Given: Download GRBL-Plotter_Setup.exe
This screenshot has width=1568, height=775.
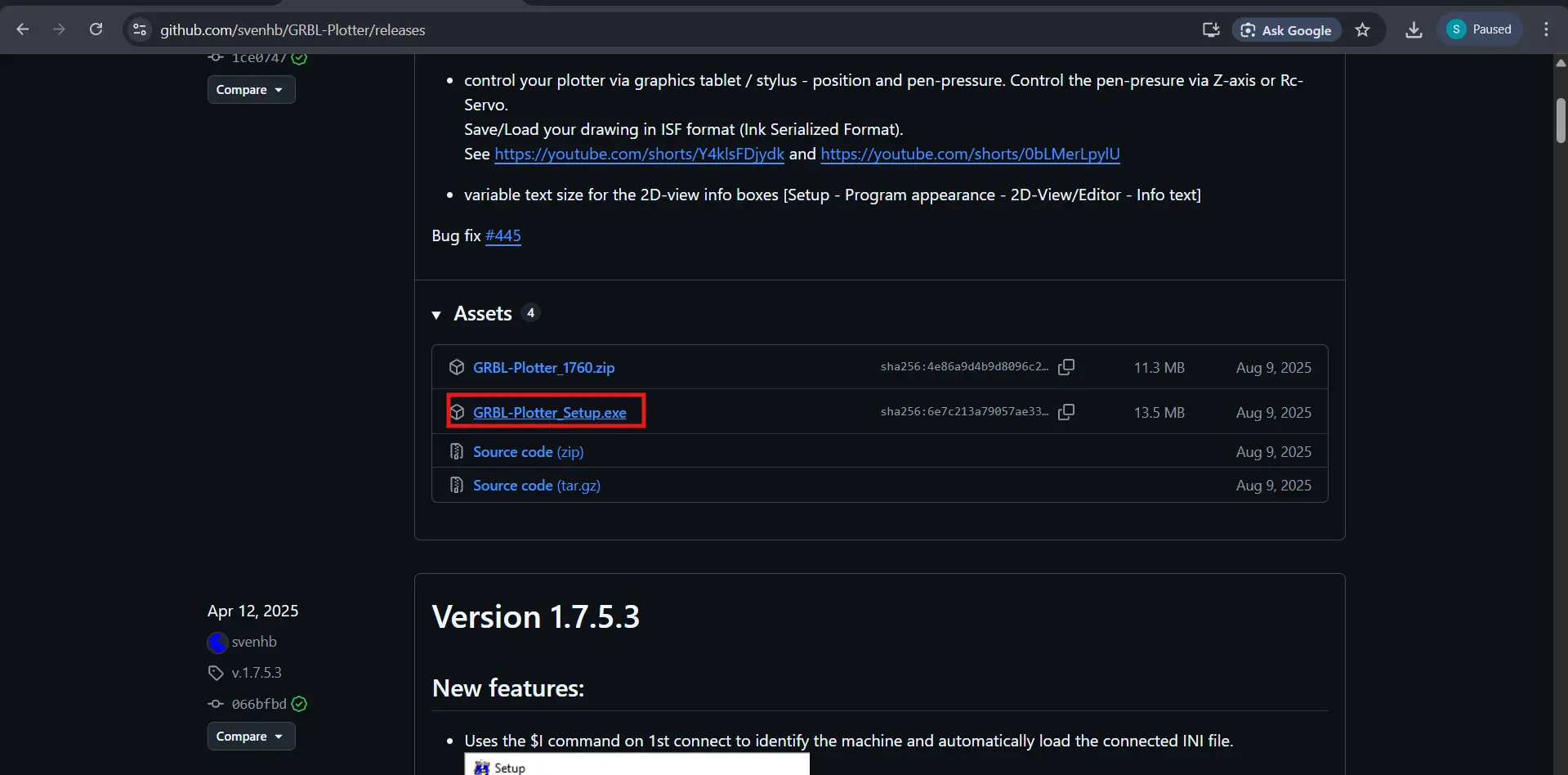Looking at the screenshot, I should coord(548,413).
